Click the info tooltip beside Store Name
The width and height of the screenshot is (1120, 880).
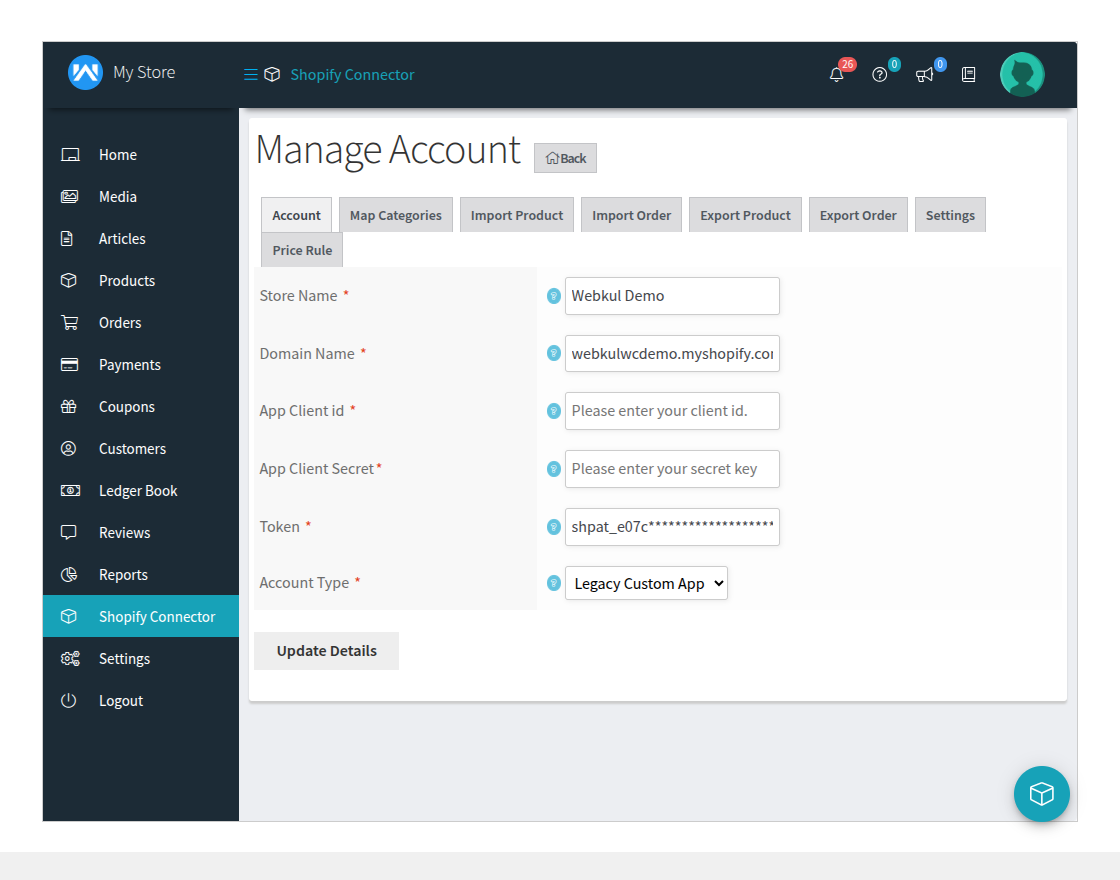point(553,296)
